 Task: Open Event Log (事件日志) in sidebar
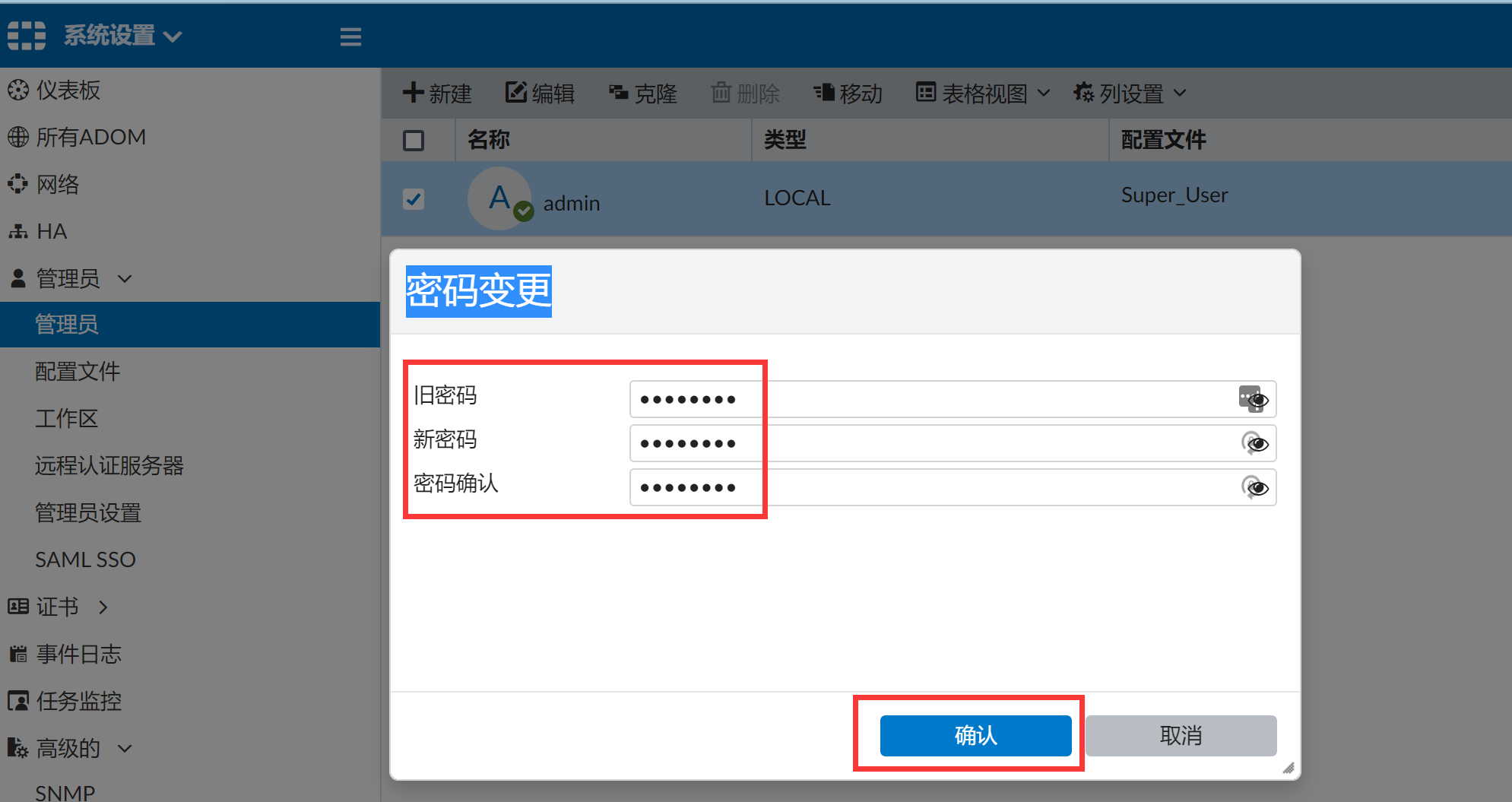coord(78,654)
